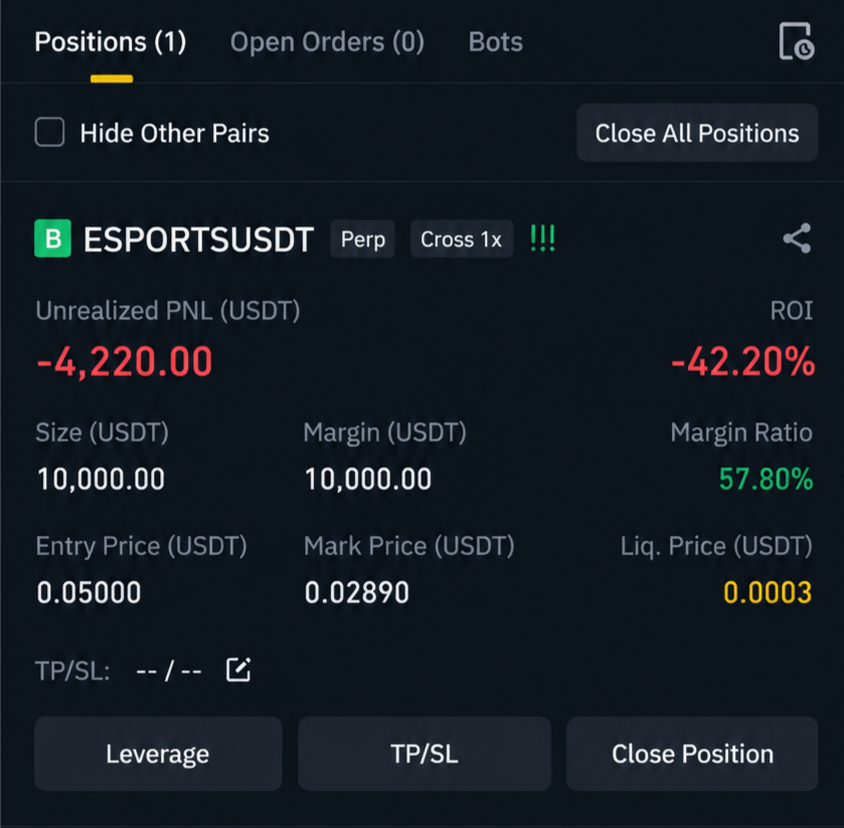
Task: Tap the -42.20% ROI value
Action: point(743,361)
